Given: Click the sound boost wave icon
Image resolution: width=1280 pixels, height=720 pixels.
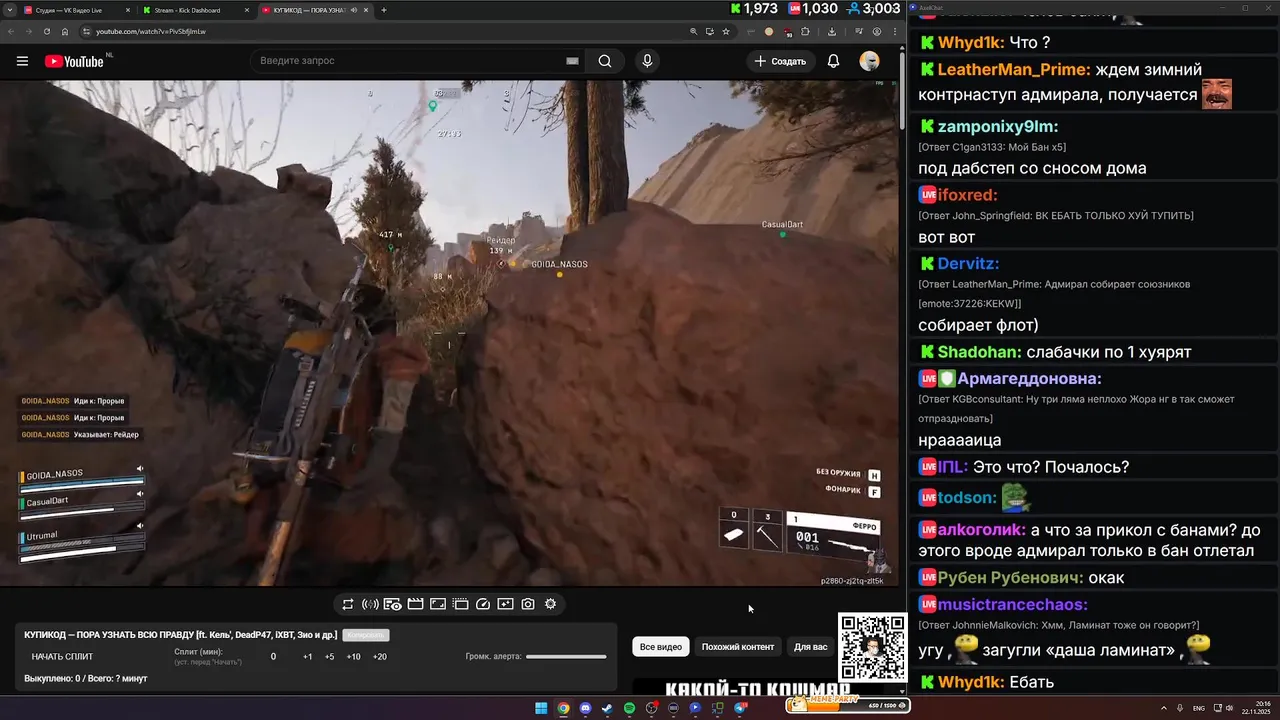Looking at the screenshot, I should point(370,604).
